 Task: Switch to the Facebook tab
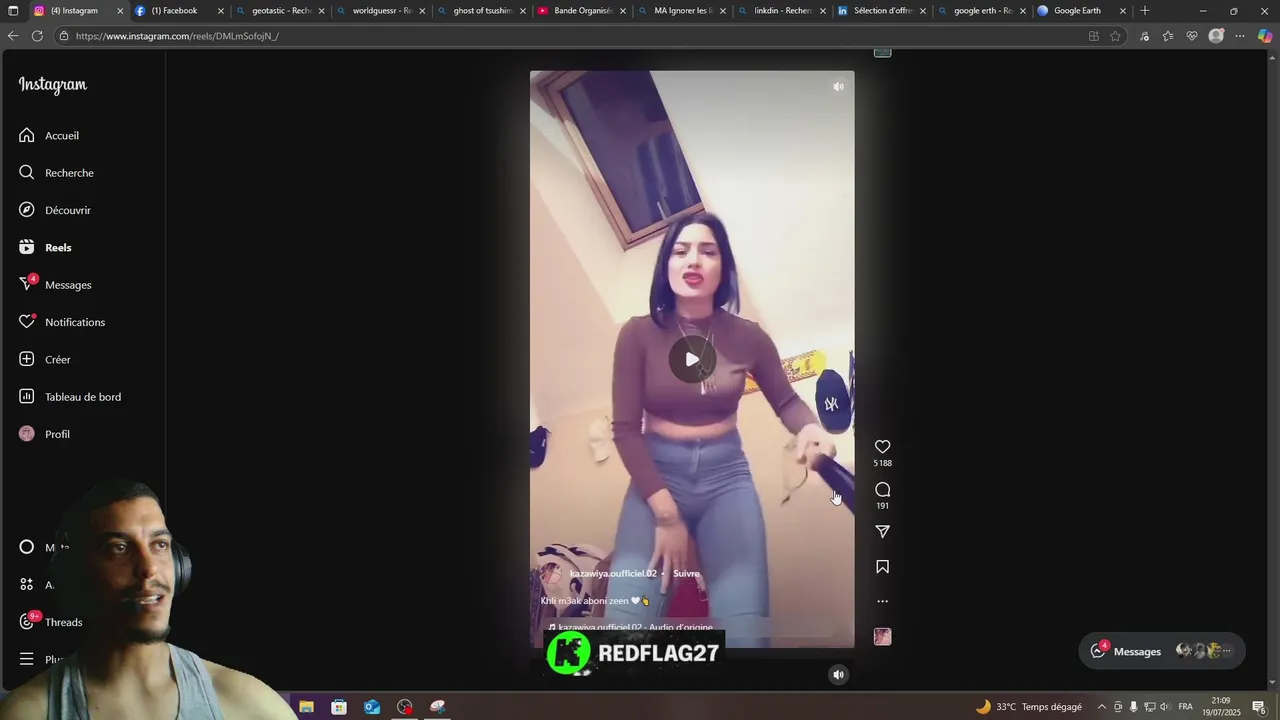point(178,11)
